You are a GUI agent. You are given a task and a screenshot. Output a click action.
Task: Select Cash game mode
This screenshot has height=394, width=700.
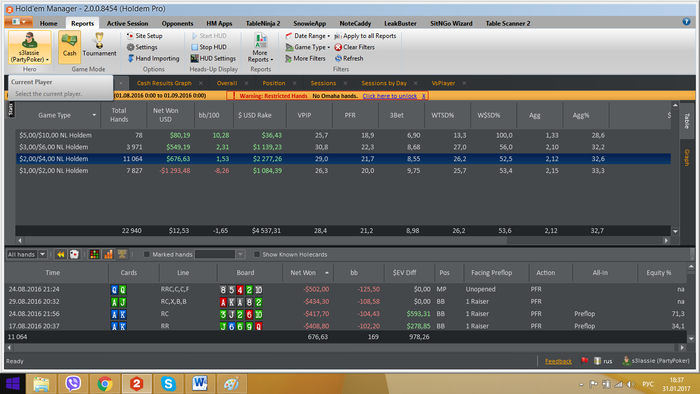pyautogui.click(x=69, y=47)
